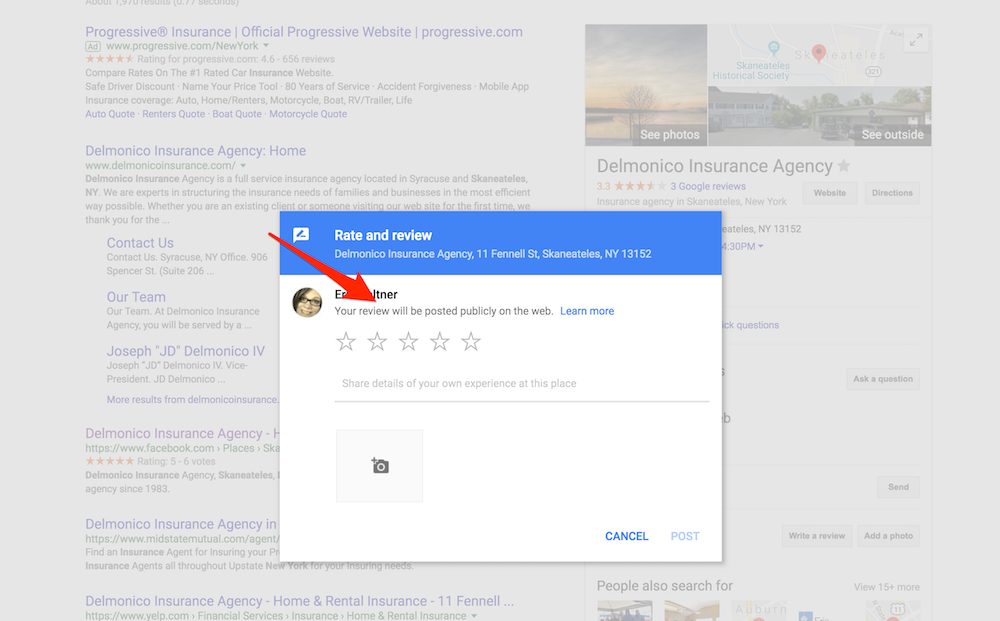Click the Ask a question button
1000x621 pixels.
883,379
